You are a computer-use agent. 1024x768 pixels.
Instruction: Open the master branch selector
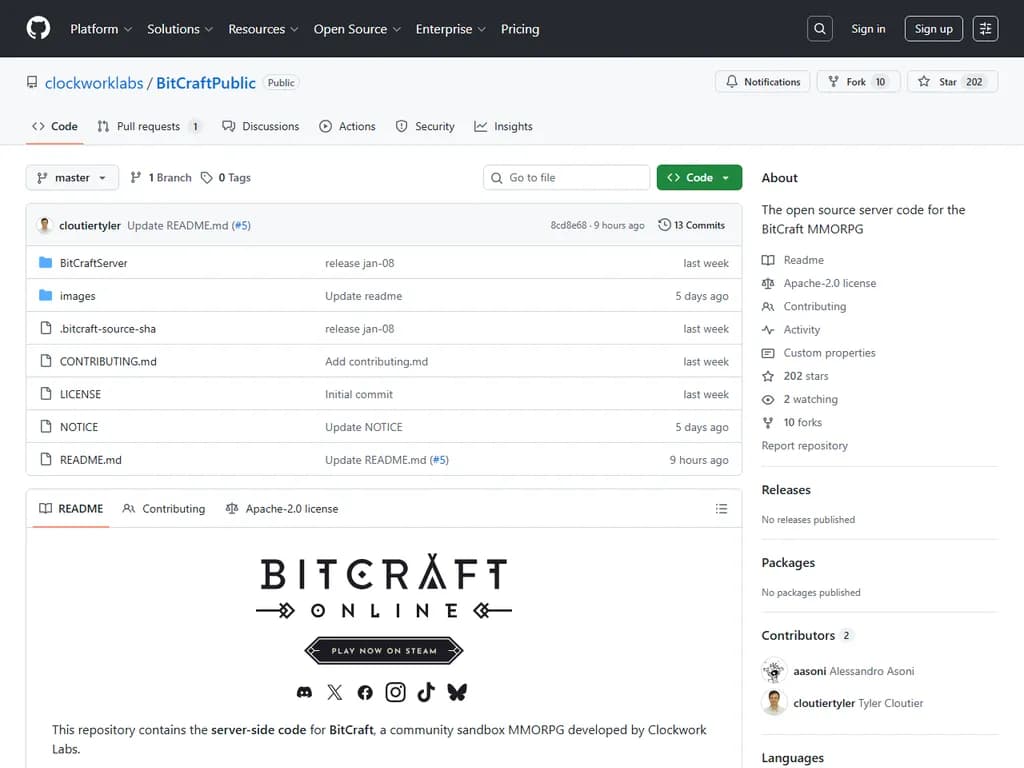71,177
